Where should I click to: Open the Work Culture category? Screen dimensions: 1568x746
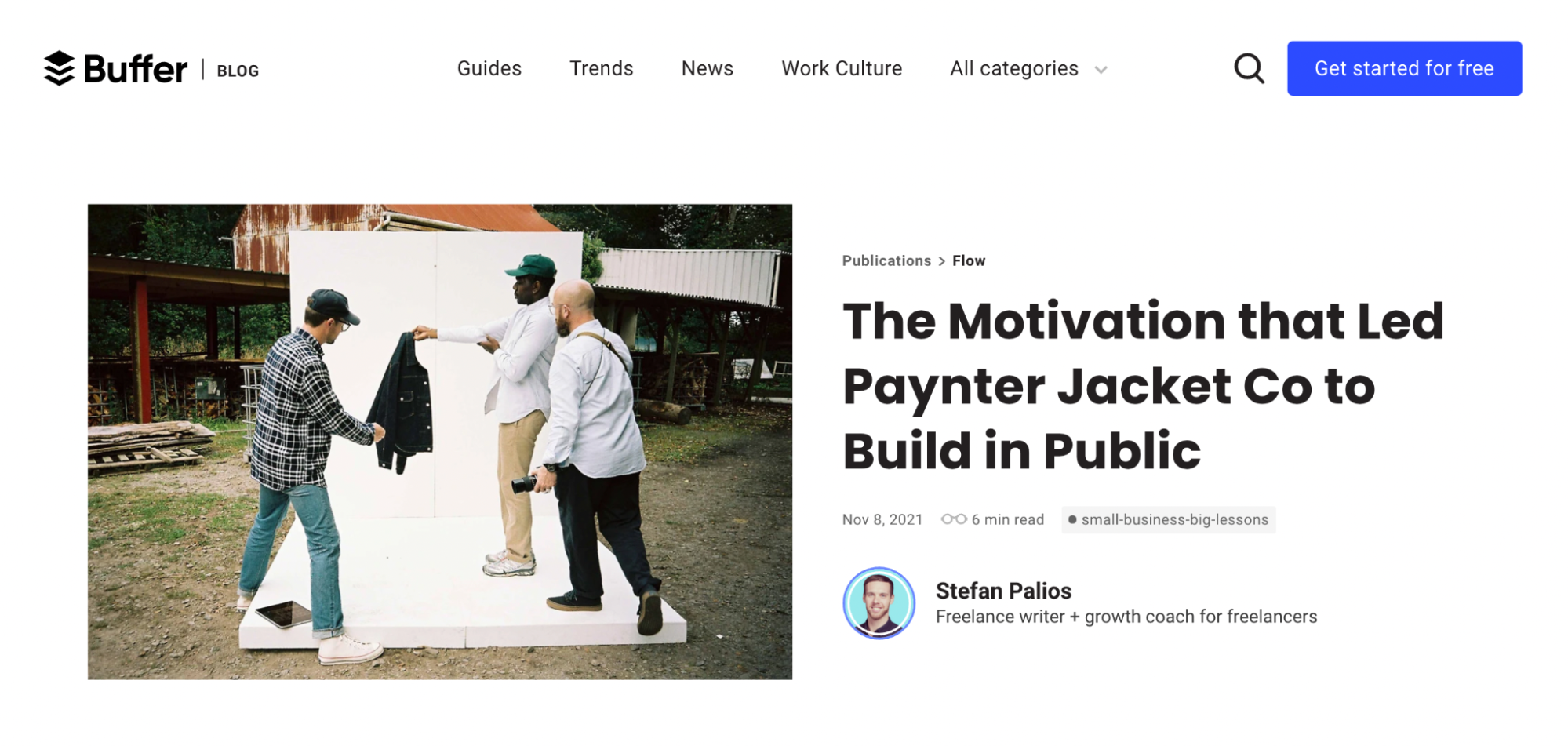842,68
